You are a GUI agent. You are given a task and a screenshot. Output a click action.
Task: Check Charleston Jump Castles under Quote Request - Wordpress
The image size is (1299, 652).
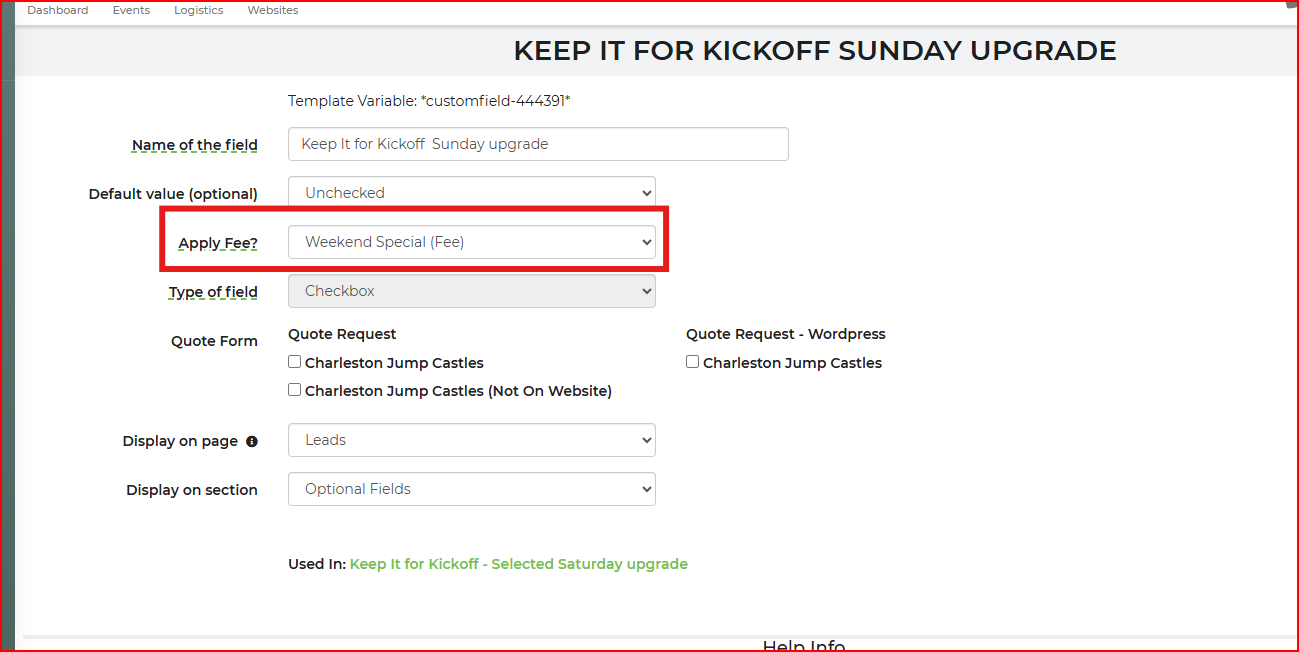pyautogui.click(x=692, y=362)
